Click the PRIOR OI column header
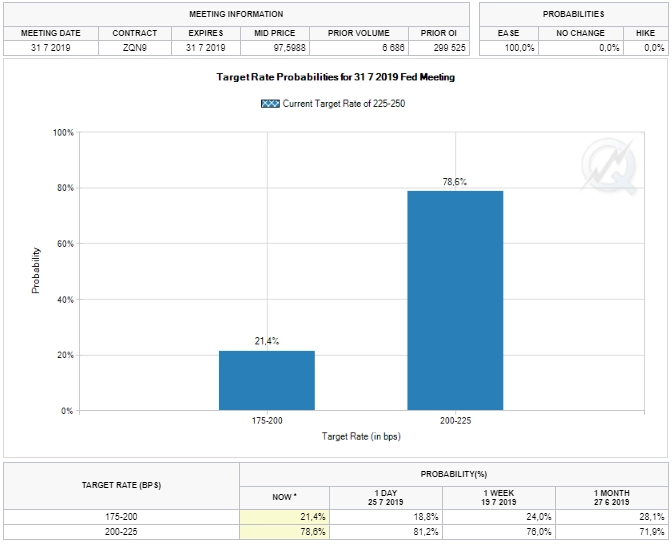672x545 pixels. coord(439,33)
